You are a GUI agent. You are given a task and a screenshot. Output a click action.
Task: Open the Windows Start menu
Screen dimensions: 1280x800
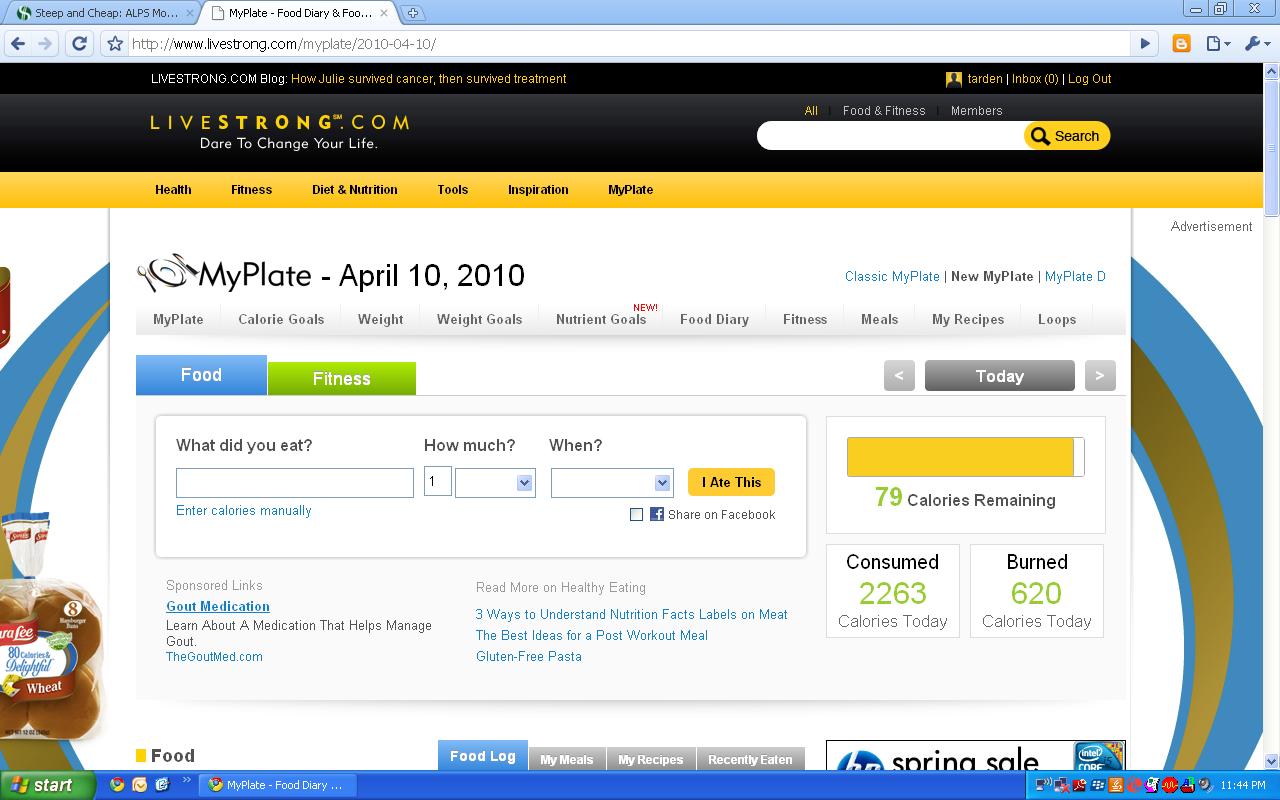47,785
